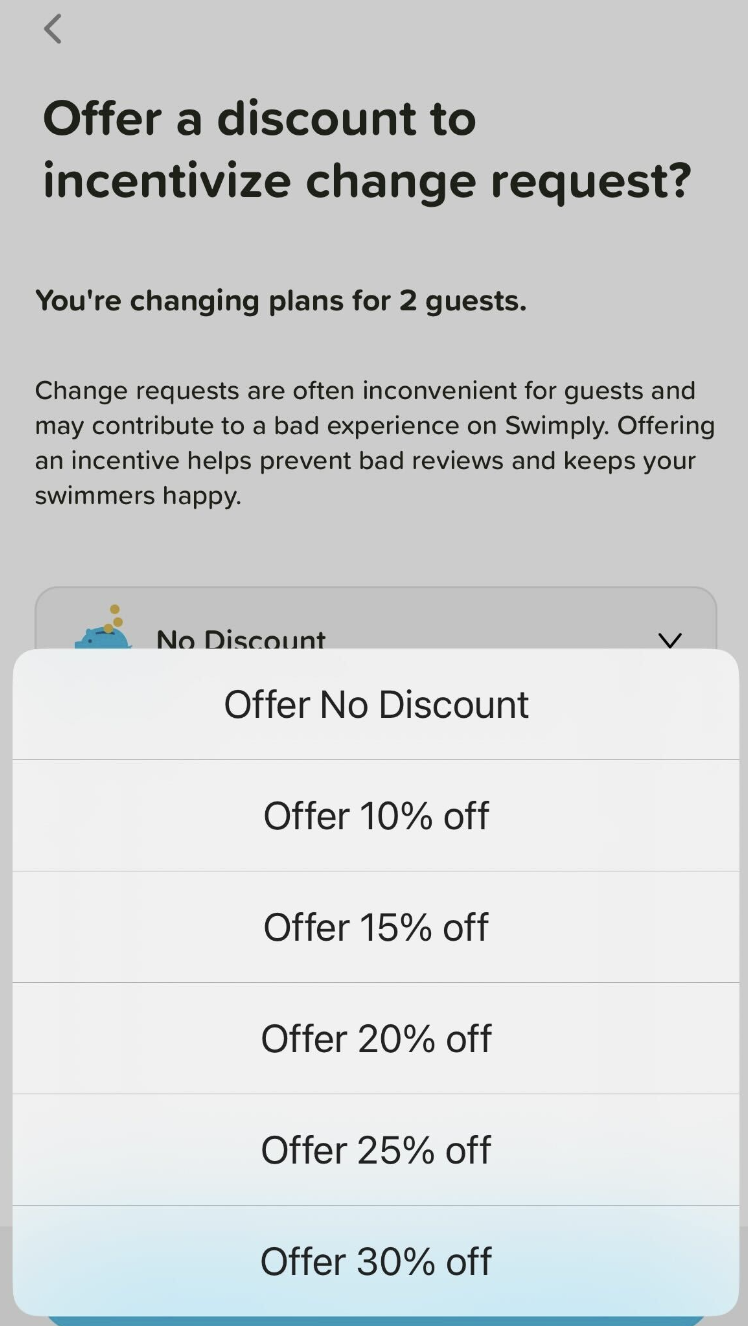Click 'You're changing plans for 2 guests' text
Screen dimensions: 748x1326
click(x=280, y=300)
